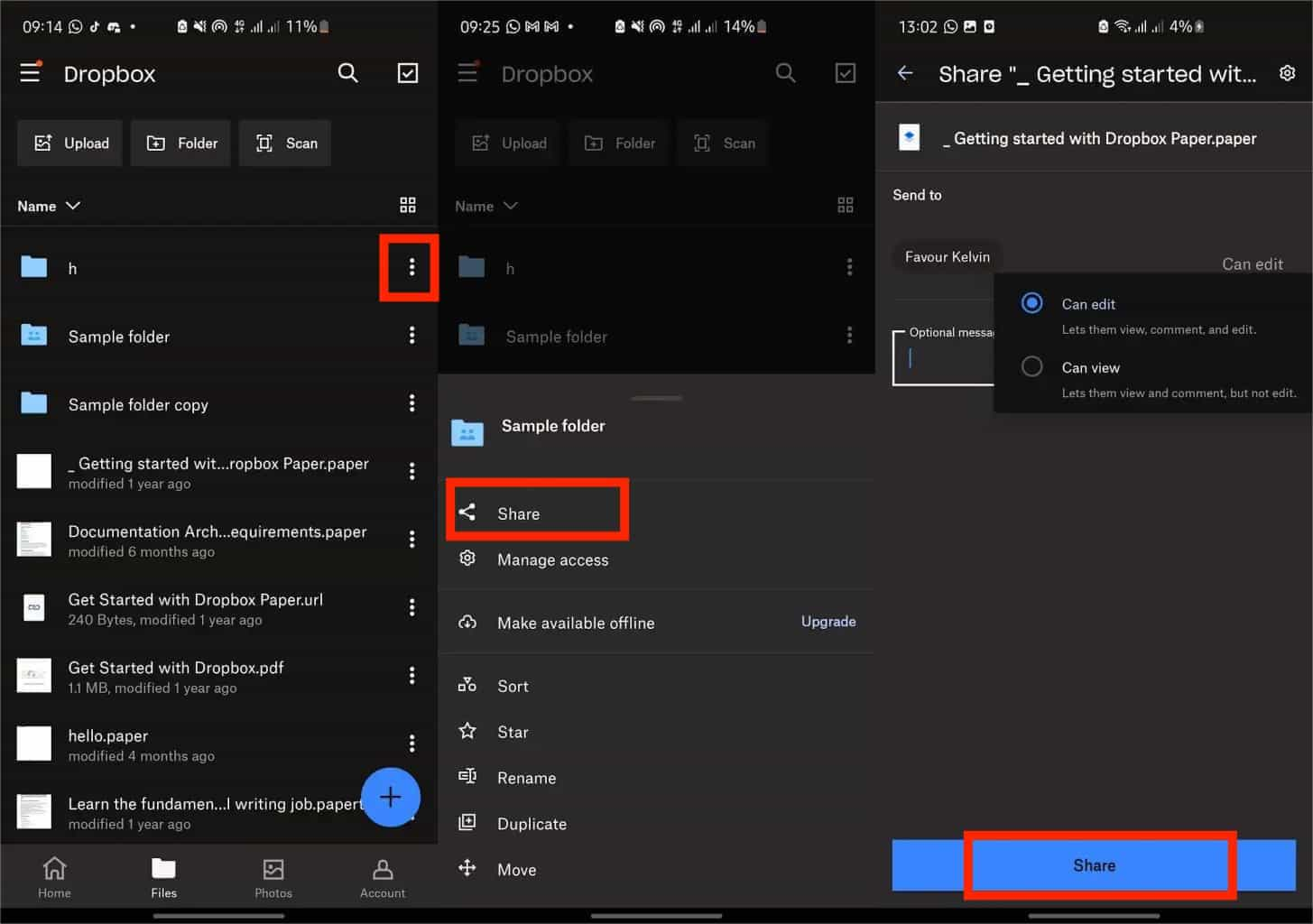Viewport: 1313px width, 924px height.
Task: Switch to Photos tab in bottom navigation
Action: point(273,877)
